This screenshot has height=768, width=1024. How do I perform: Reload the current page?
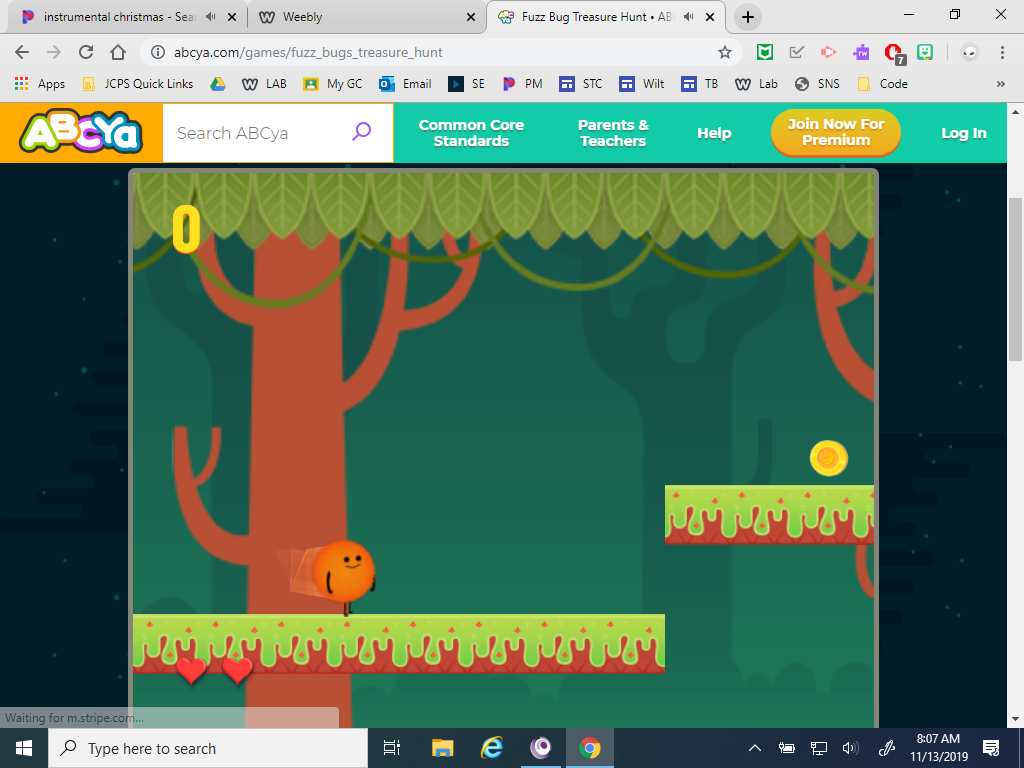point(86,52)
